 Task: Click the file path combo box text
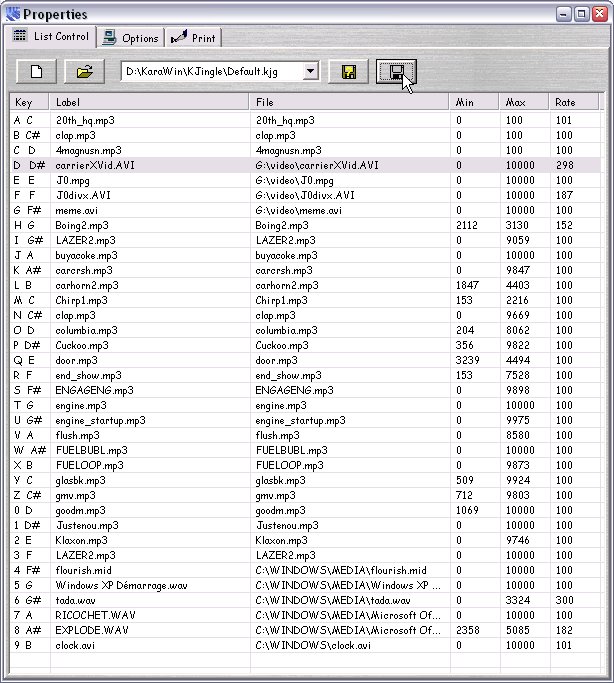210,71
